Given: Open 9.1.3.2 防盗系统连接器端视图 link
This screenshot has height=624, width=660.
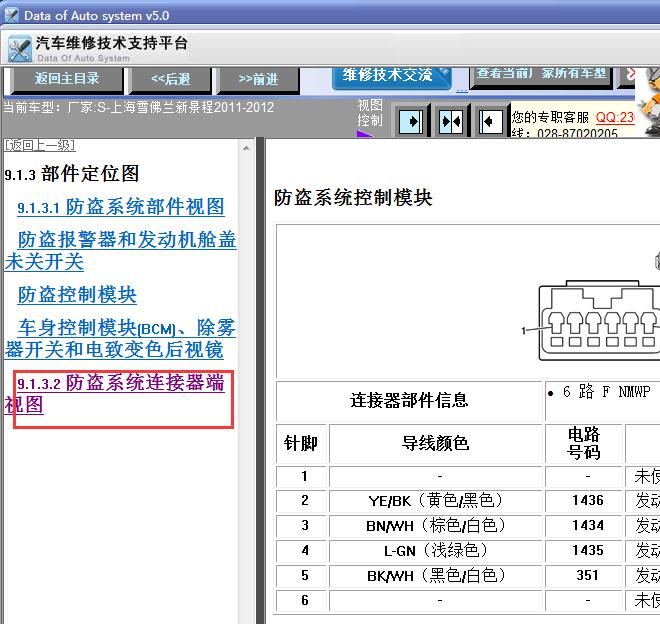Looking at the screenshot, I should click(x=114, y=394).
